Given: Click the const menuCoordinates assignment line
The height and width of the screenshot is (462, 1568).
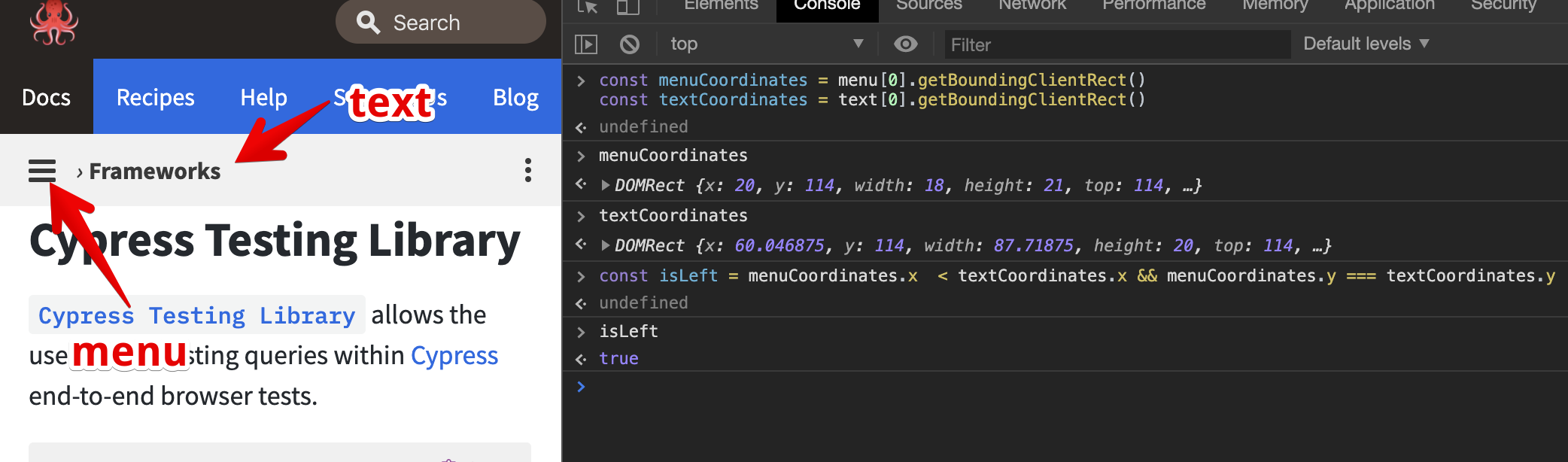Looking at the screenshot, I should 872,80.
